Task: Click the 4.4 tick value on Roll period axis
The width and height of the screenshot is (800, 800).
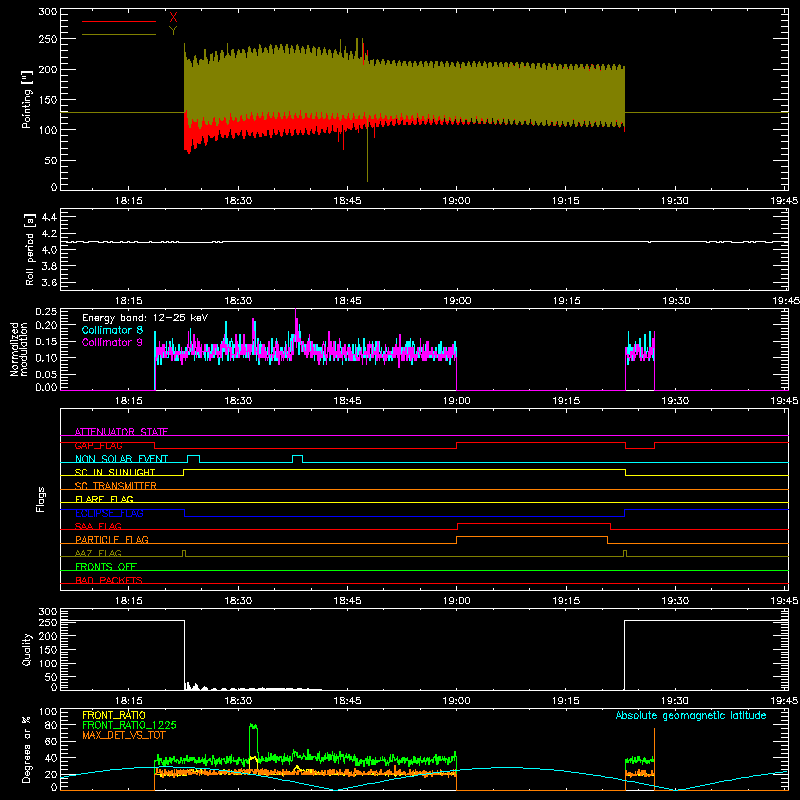Action: coord(49,217)
